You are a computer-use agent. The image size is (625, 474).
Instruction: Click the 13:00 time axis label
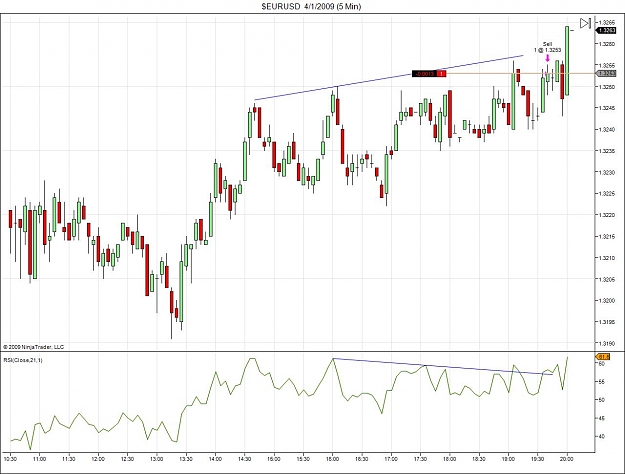coord(157,459)
